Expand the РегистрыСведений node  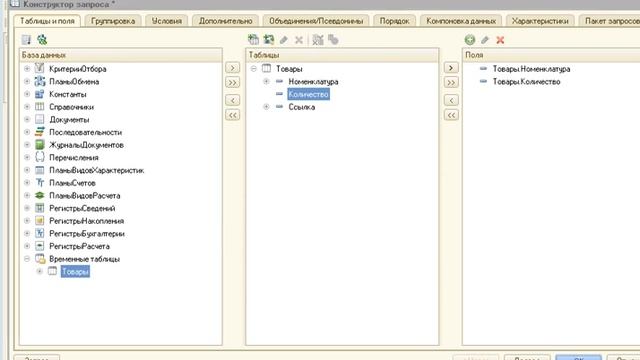tap(27, 208)
